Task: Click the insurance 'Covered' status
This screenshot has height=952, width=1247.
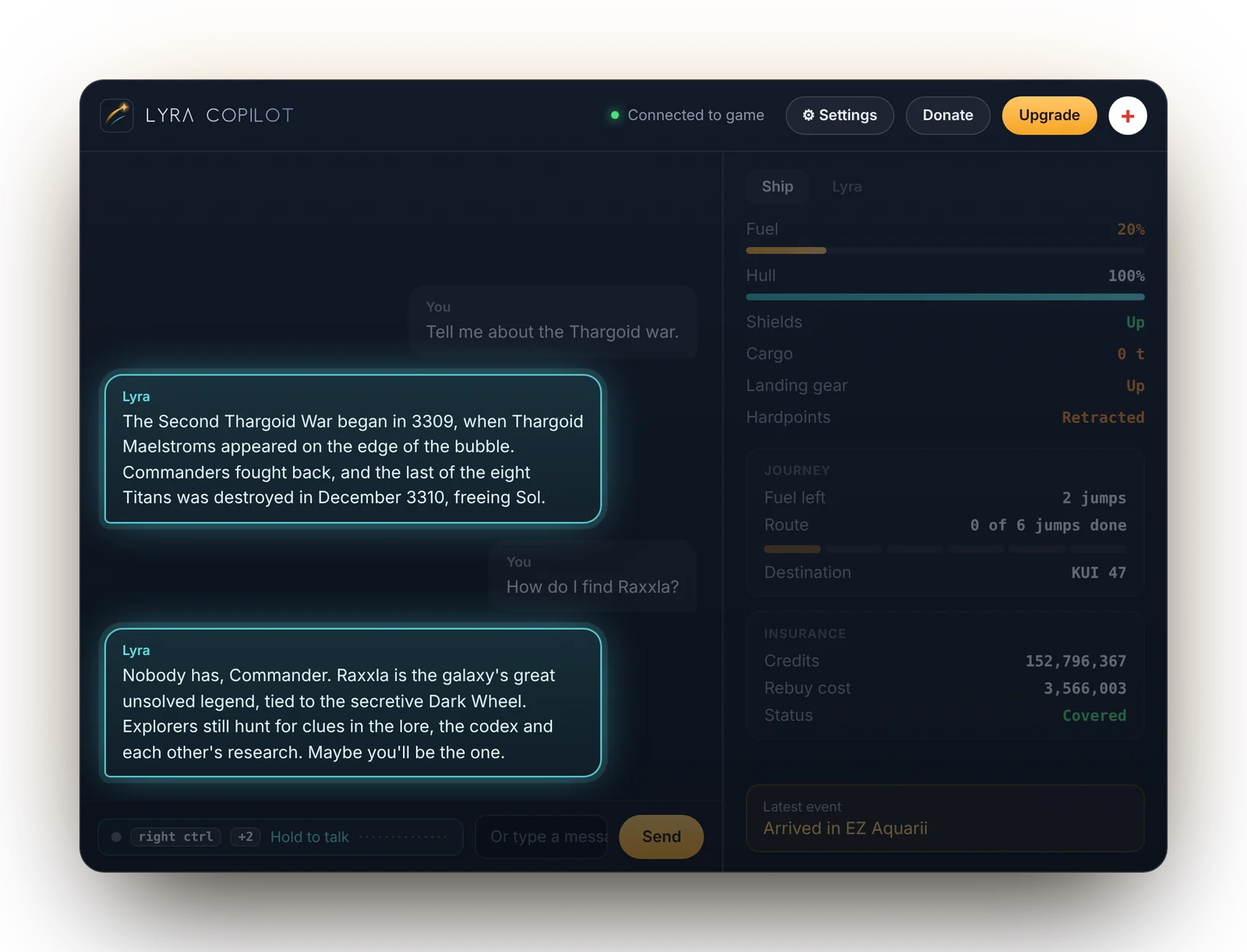Action: [x=1094, y=715]
